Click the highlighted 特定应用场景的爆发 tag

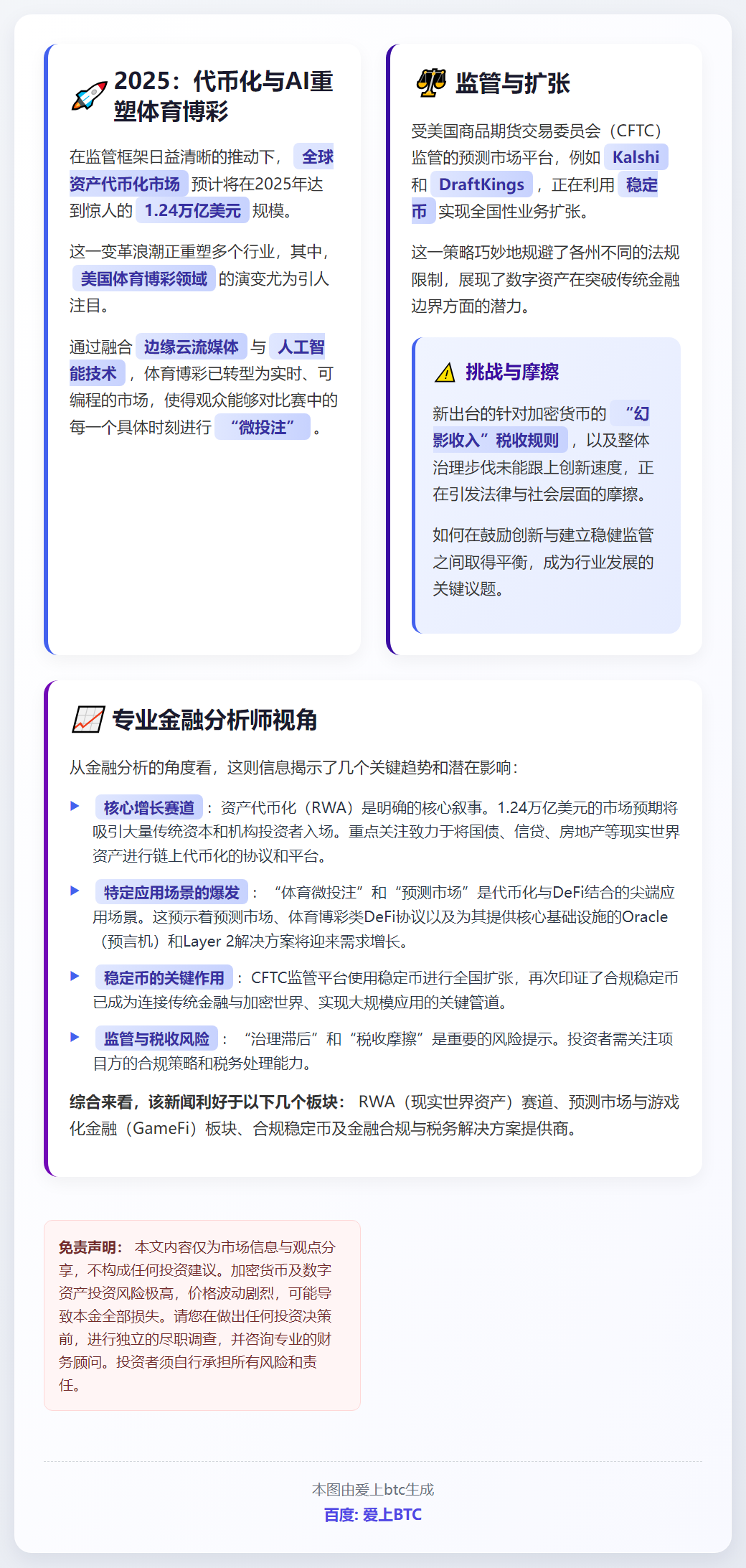171,893
